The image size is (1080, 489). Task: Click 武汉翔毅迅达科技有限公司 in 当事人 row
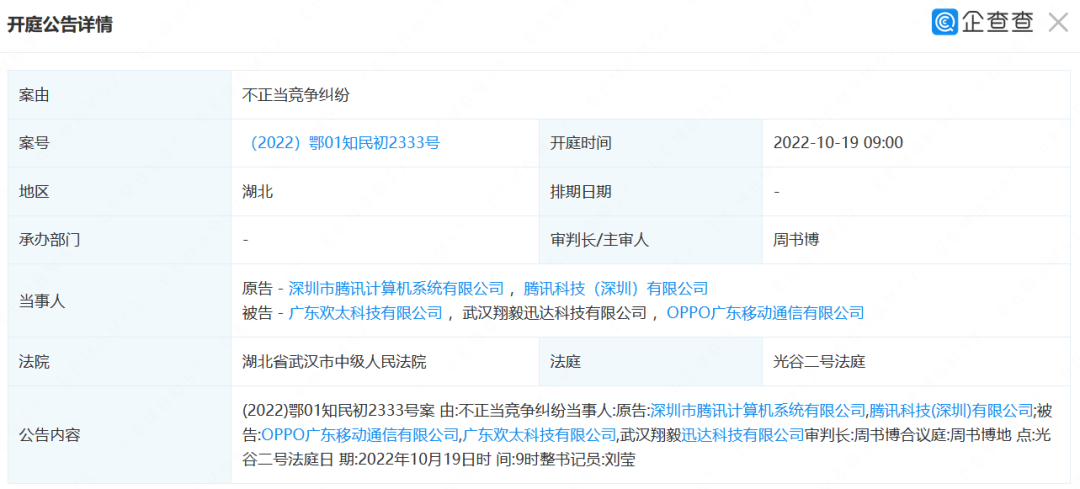click(x=554, y=313)
